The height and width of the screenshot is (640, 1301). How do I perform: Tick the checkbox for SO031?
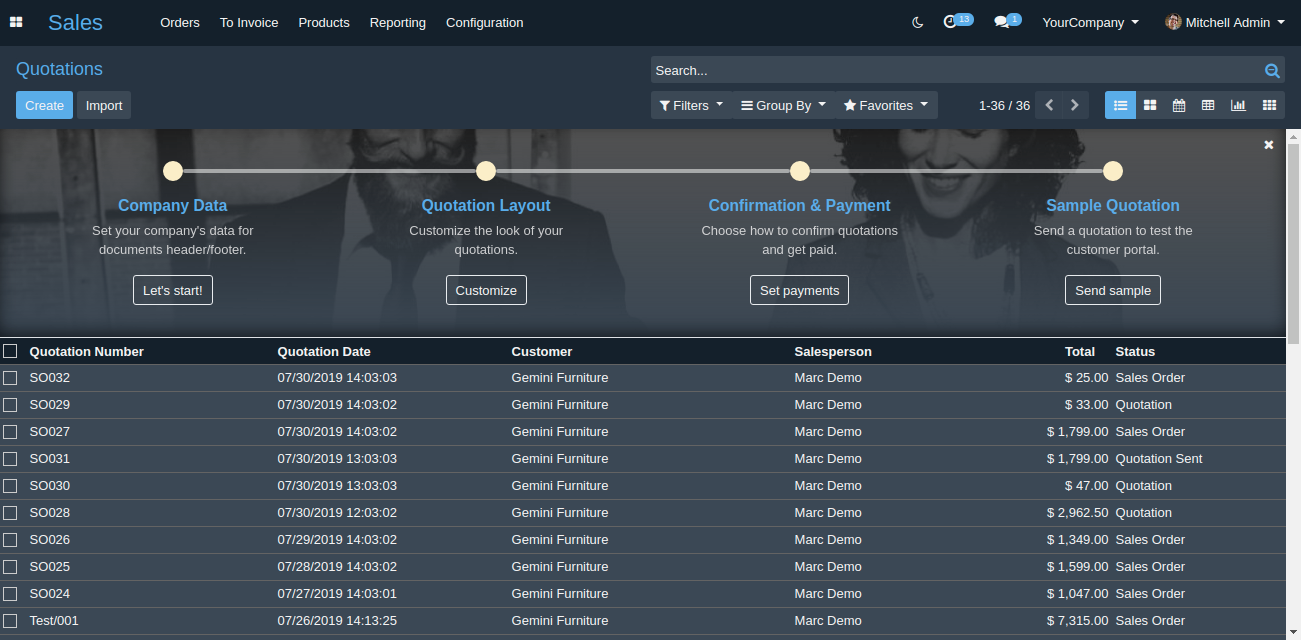10,459
